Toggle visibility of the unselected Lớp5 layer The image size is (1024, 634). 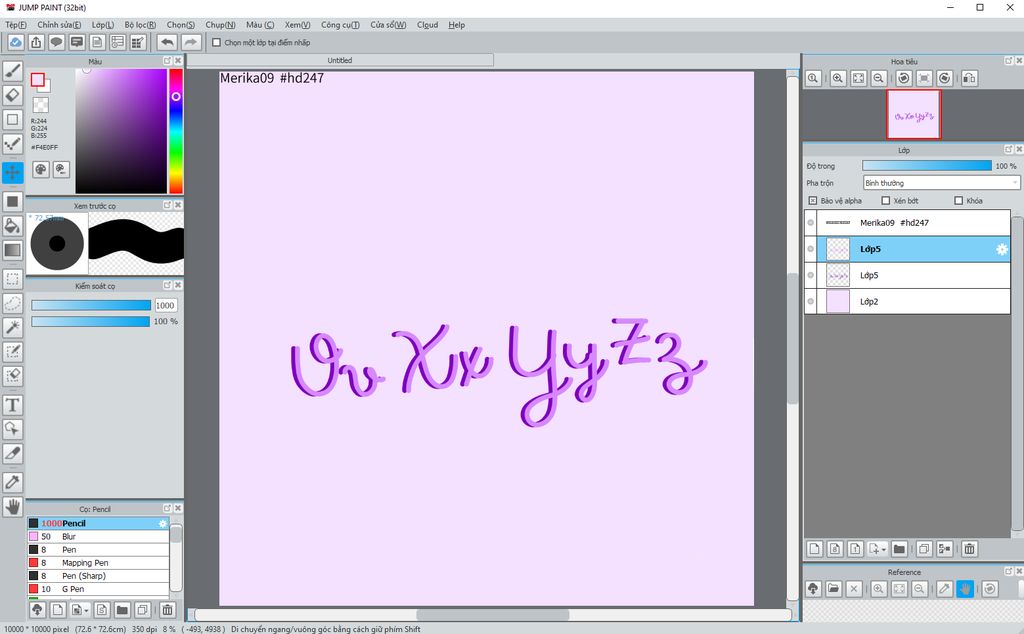[x=811, y=275]
